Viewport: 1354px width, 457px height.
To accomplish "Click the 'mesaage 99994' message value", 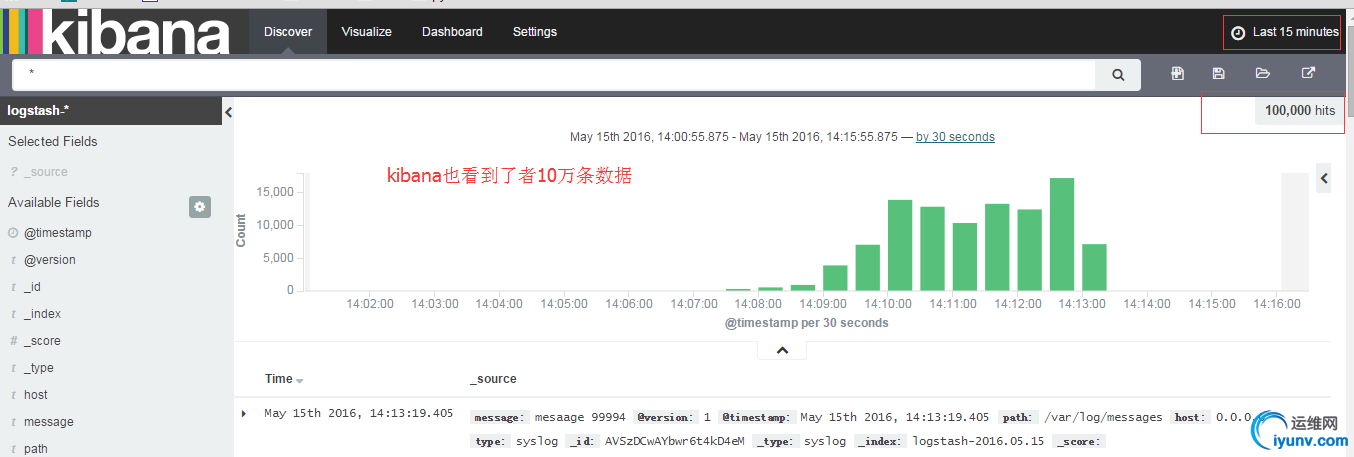I will tap(581, 417).
